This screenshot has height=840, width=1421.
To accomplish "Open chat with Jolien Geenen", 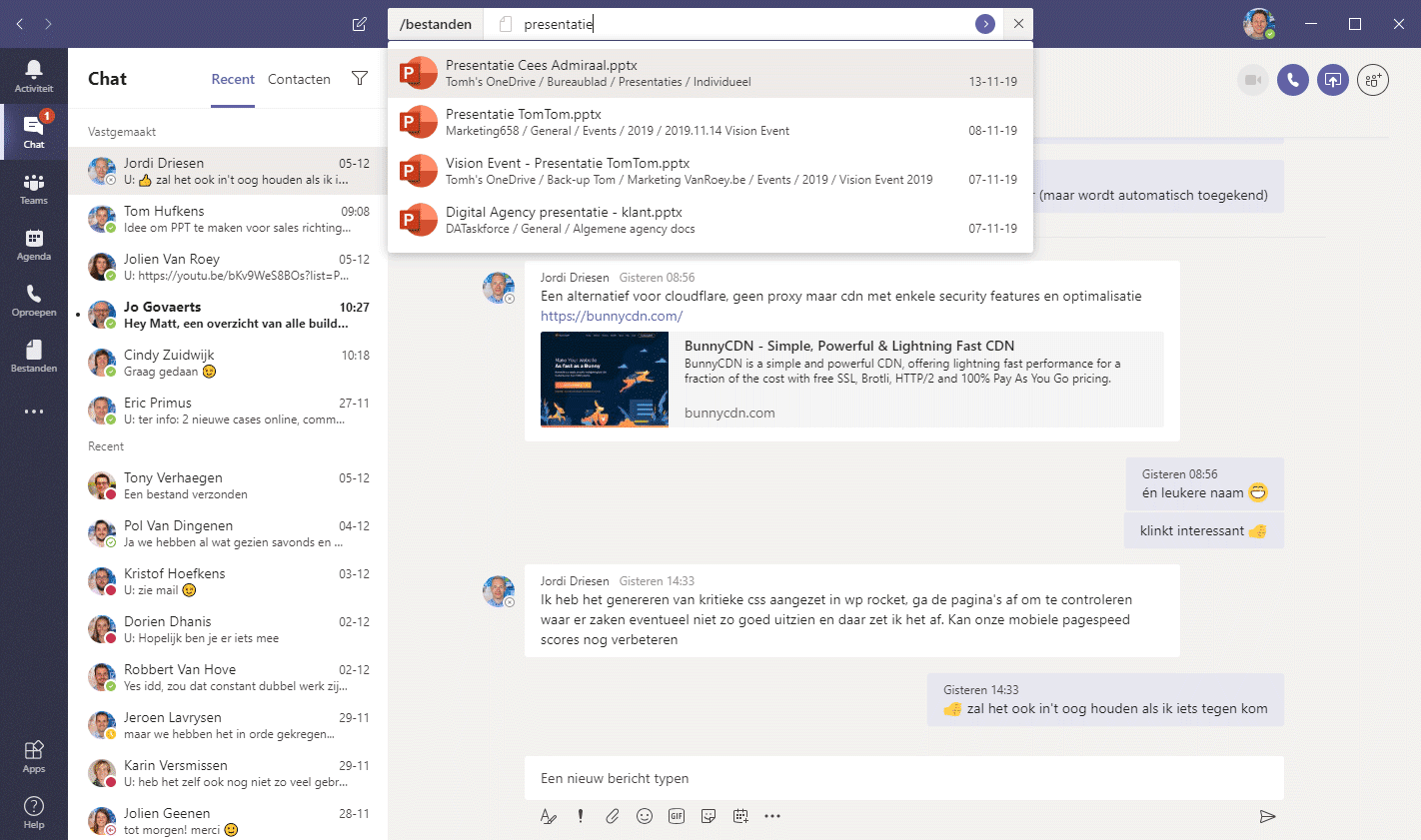I will click(228, 821).
